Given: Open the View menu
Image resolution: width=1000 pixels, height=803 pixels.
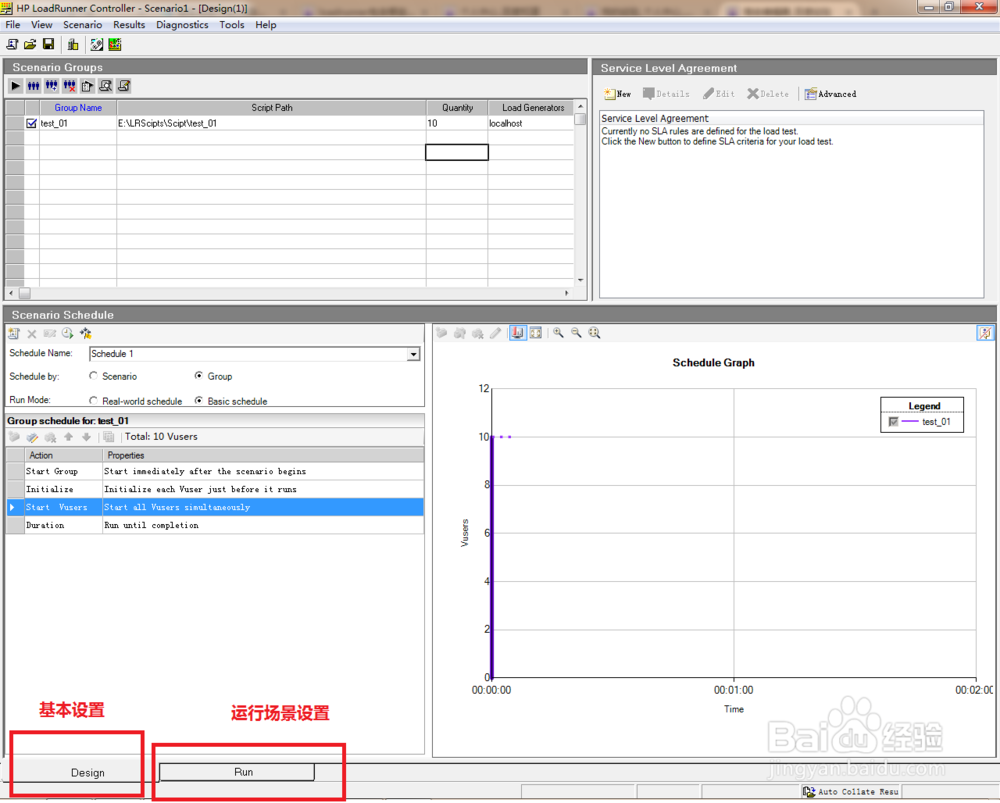Looking at the screenshot, I should (x=41, y=25).
